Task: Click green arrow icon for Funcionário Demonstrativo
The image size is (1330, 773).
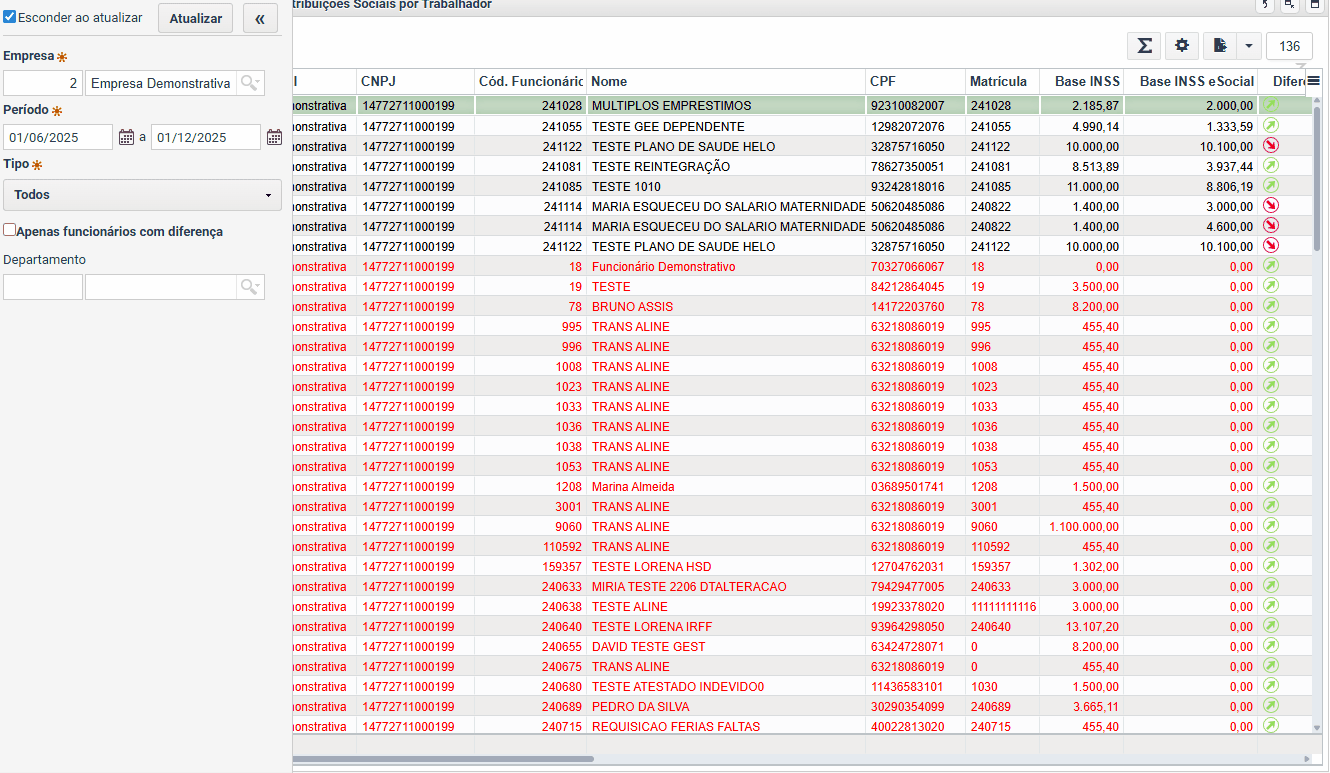Action: click(1271, 266)
